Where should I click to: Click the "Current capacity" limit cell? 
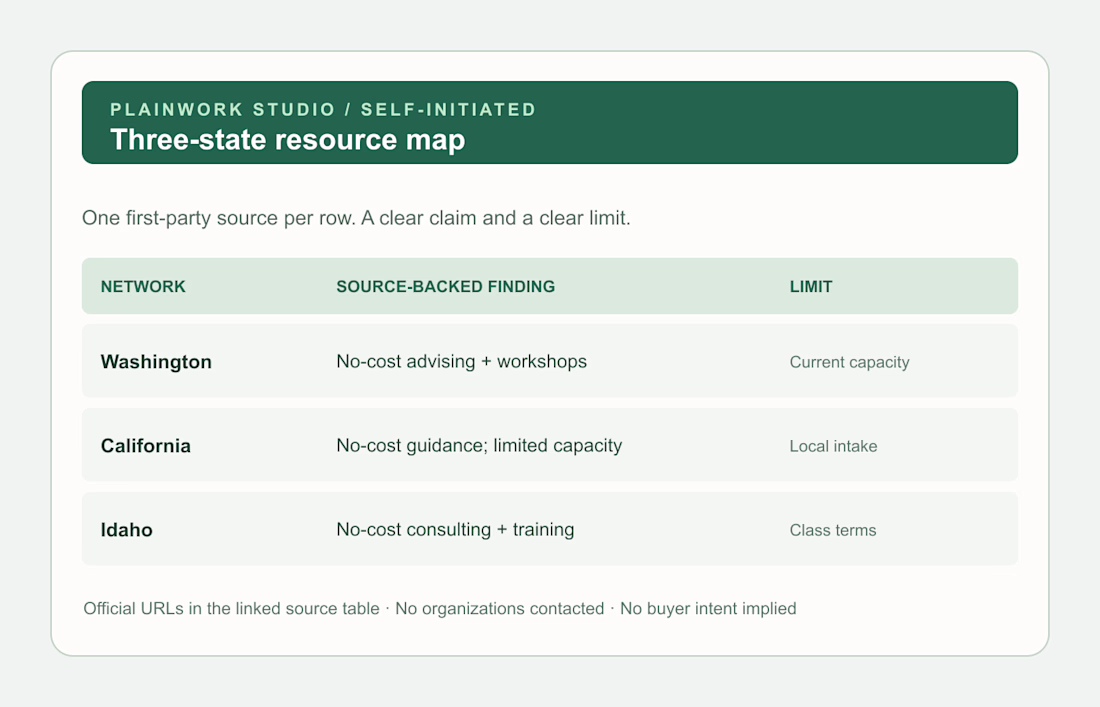(850, 362)
